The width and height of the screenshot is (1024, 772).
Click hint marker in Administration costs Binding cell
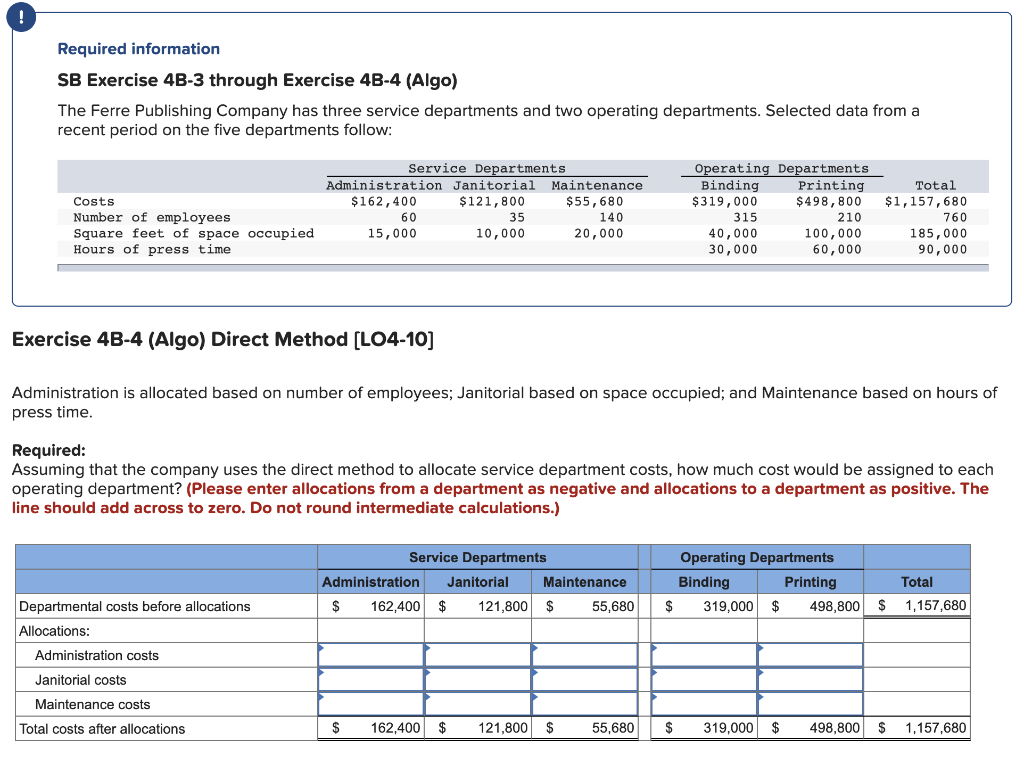[x=652, y=649]
